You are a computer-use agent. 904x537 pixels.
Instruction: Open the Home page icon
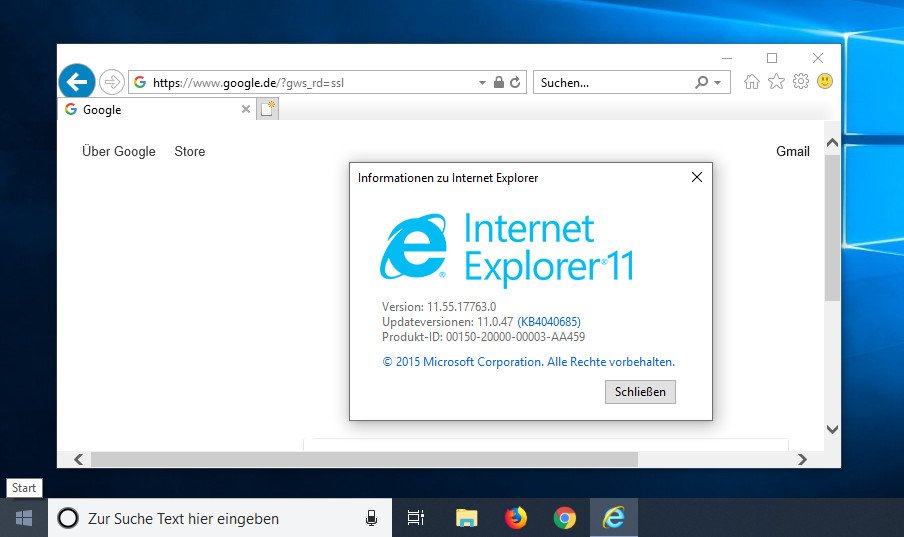point(751,81)
